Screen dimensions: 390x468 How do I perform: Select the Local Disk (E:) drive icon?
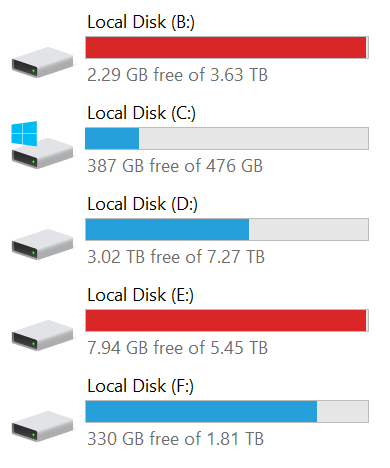click(x=42, y=335)
